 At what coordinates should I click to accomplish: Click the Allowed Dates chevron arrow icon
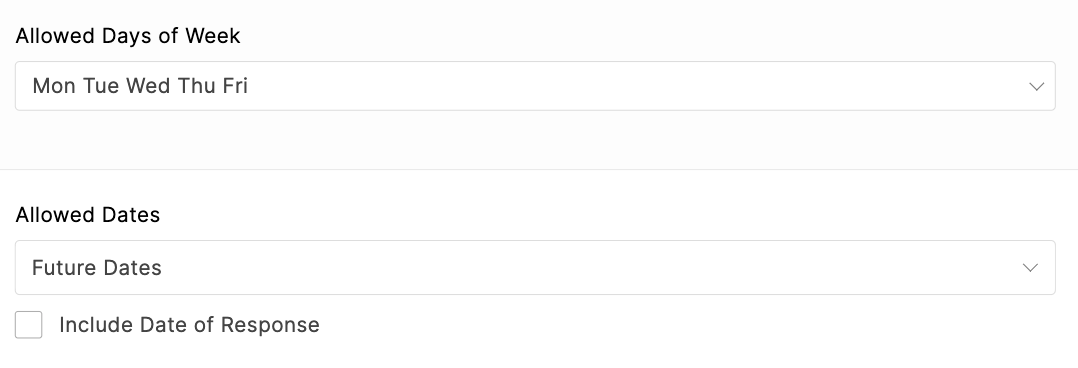(1030, 268)
